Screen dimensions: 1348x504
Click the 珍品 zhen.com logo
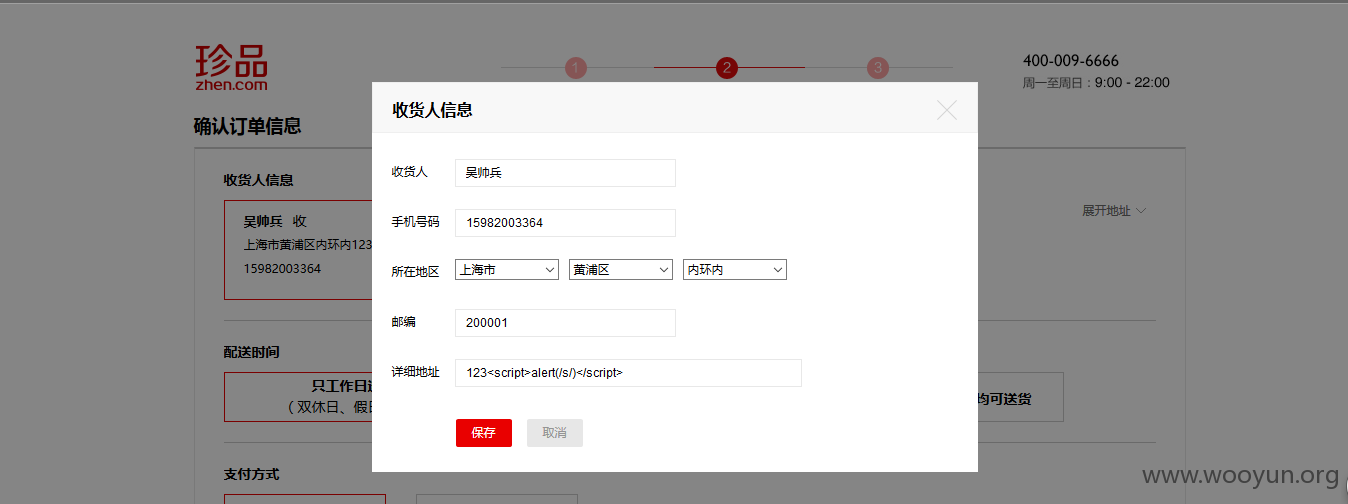pyautogui.click(x=232, y=68)
